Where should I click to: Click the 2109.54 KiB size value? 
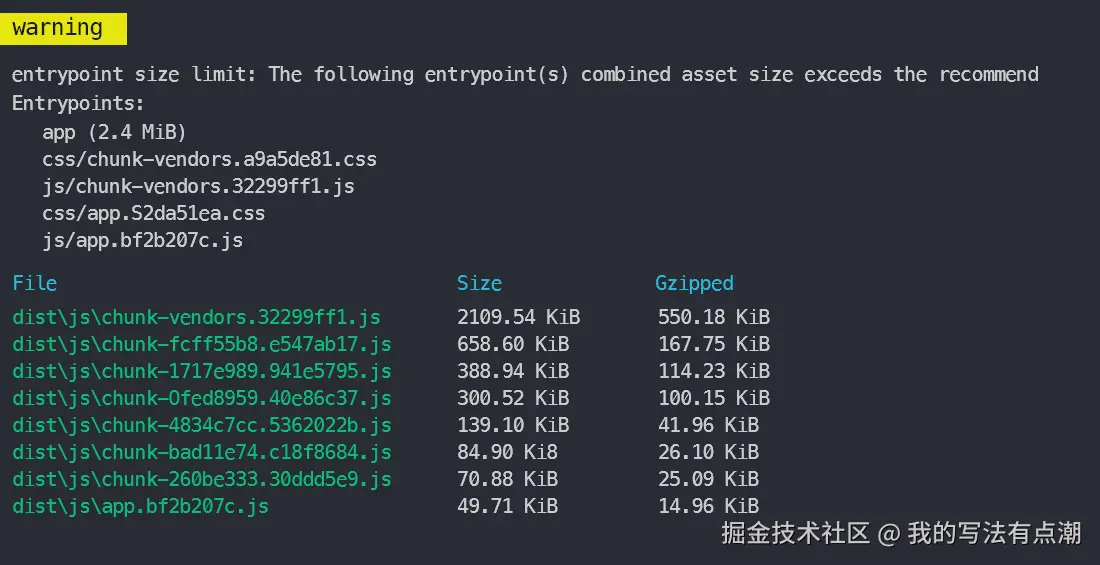(x=518, y=318)
